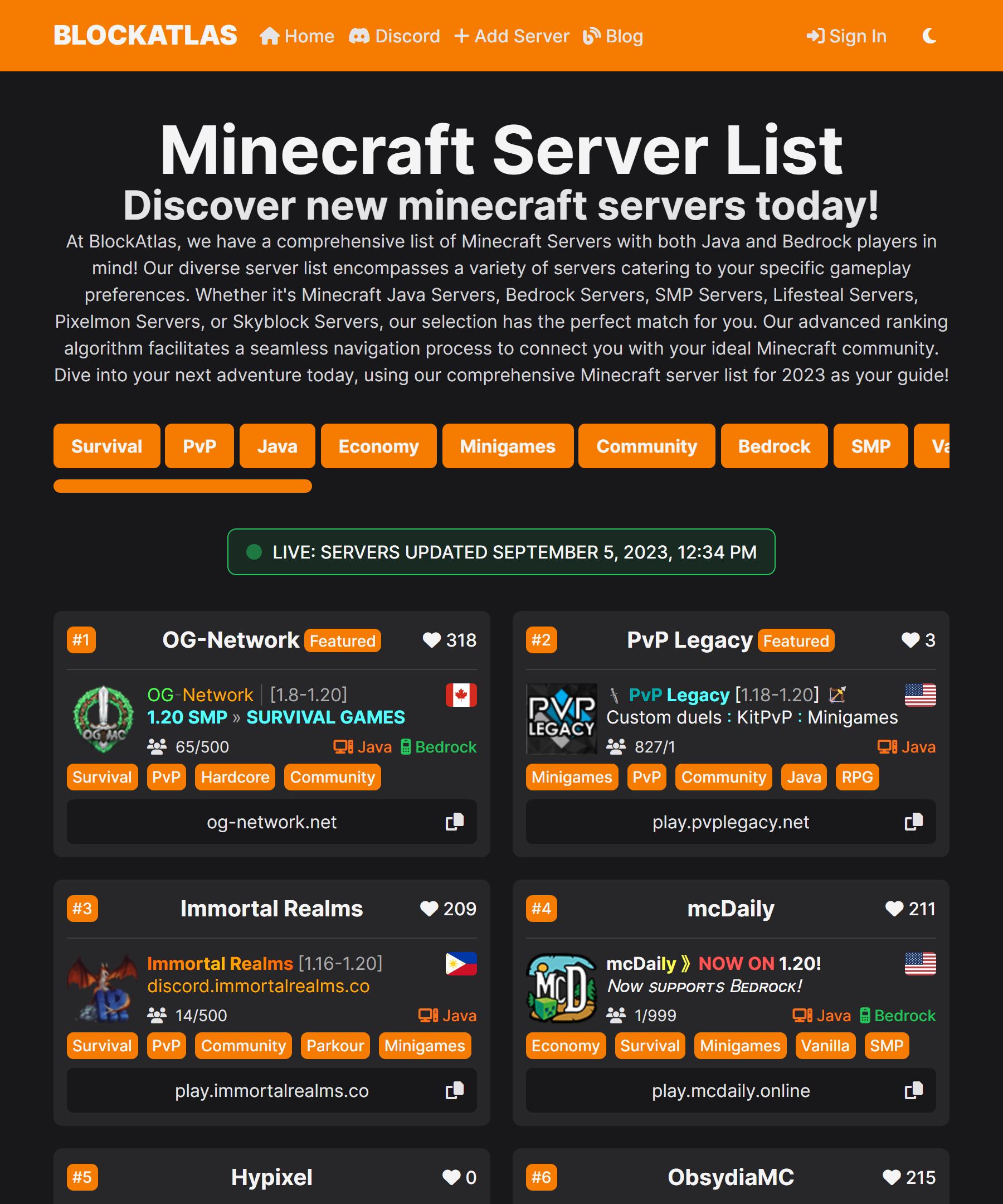
Task: Click Hardcore tag on OG-Network card
Action: pyautogui.click(x=235, y=777)
